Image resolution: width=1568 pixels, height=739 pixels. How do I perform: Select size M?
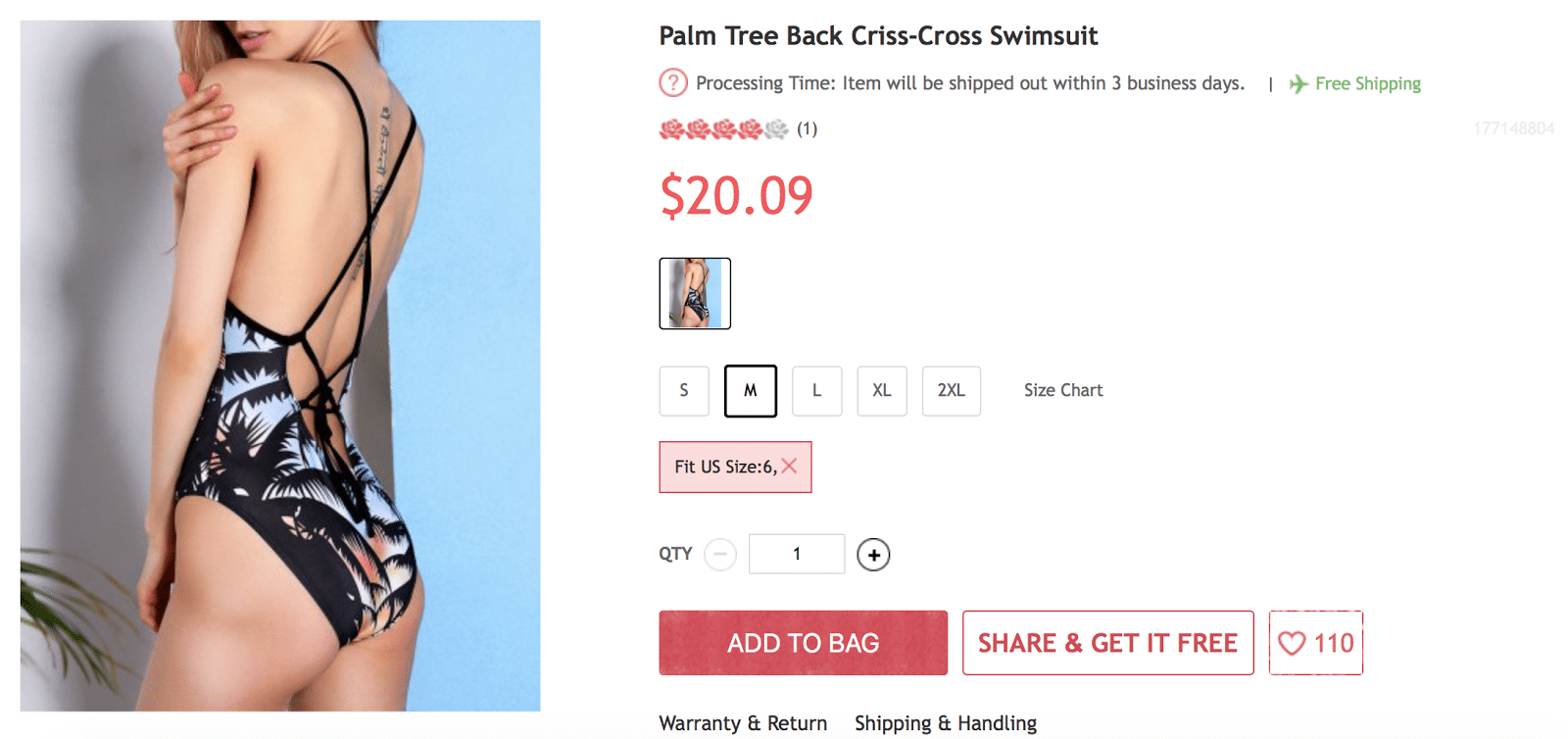tap(751, 391)
